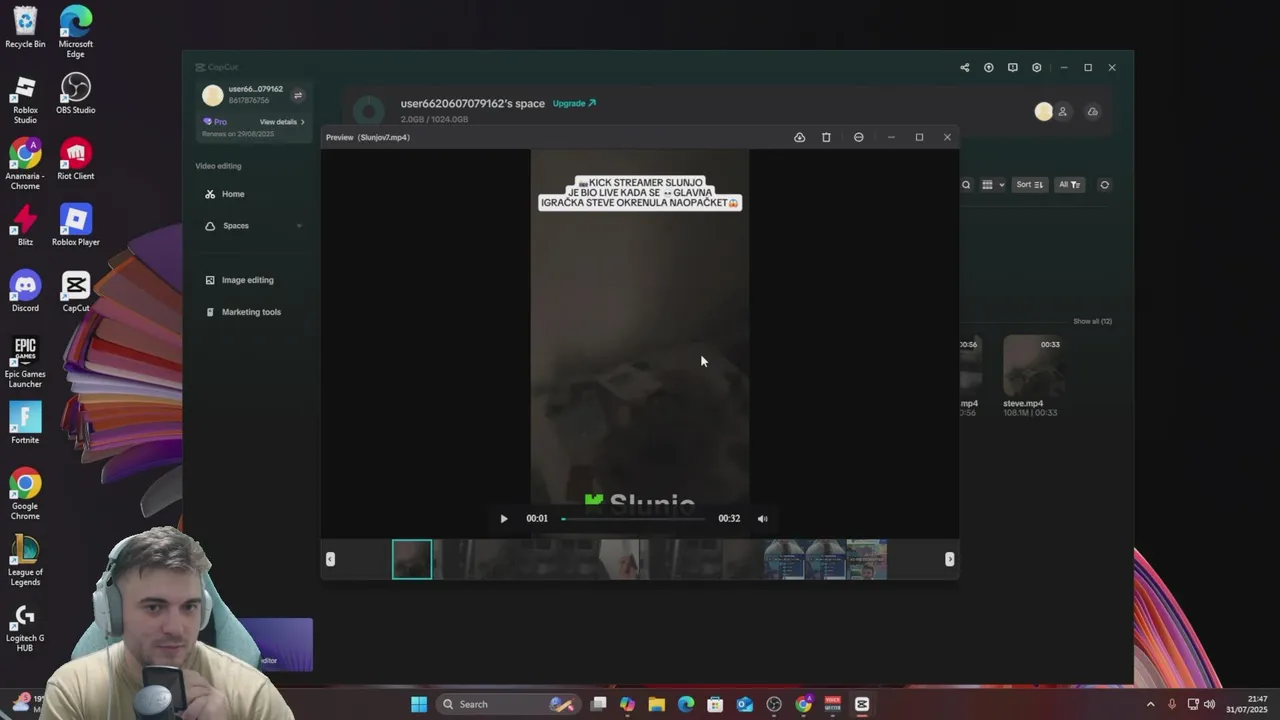
Task: Mute the preview with the speaker icon
Action: pos(762,518)
